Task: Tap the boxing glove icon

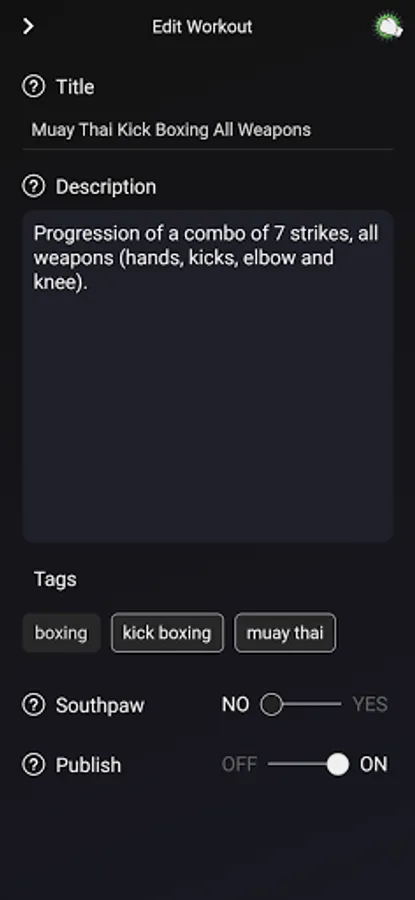Action: click(389, 26)
